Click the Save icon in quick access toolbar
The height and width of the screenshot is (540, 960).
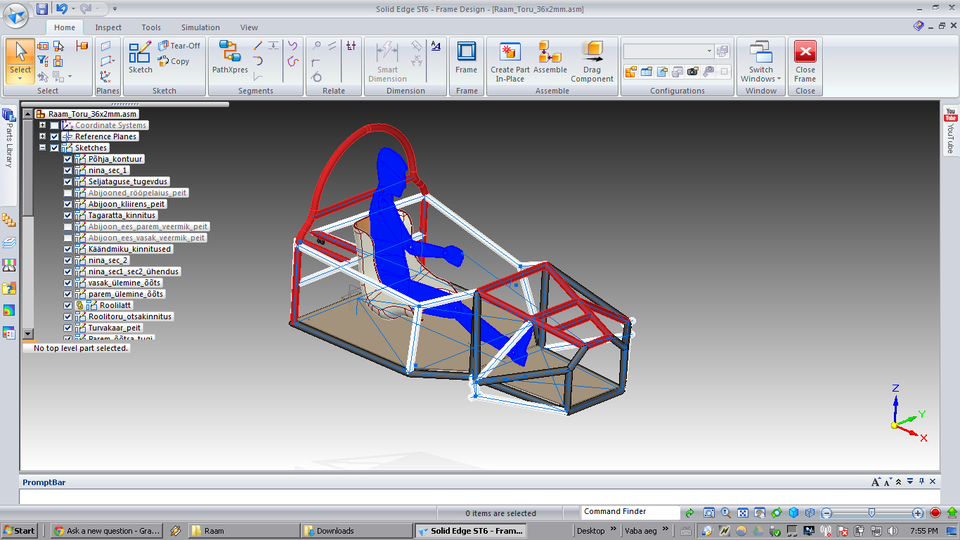42,9
